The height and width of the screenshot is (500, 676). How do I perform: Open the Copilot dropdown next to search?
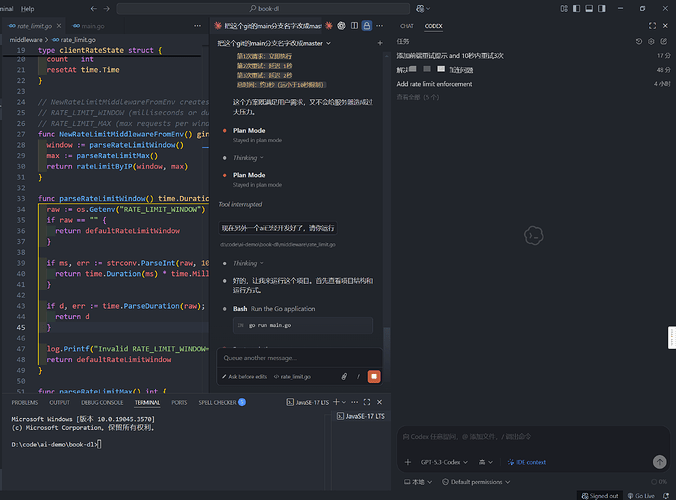(423, 9)
